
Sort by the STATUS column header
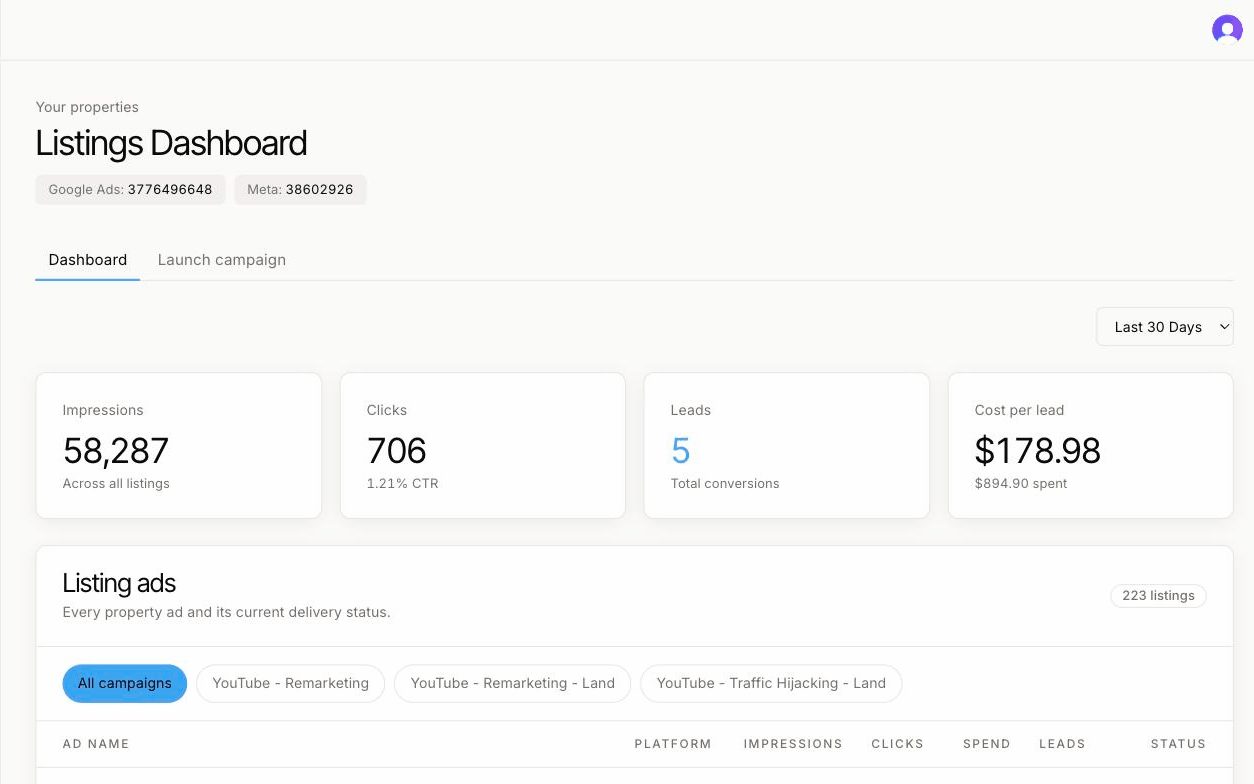[1178, 744]
